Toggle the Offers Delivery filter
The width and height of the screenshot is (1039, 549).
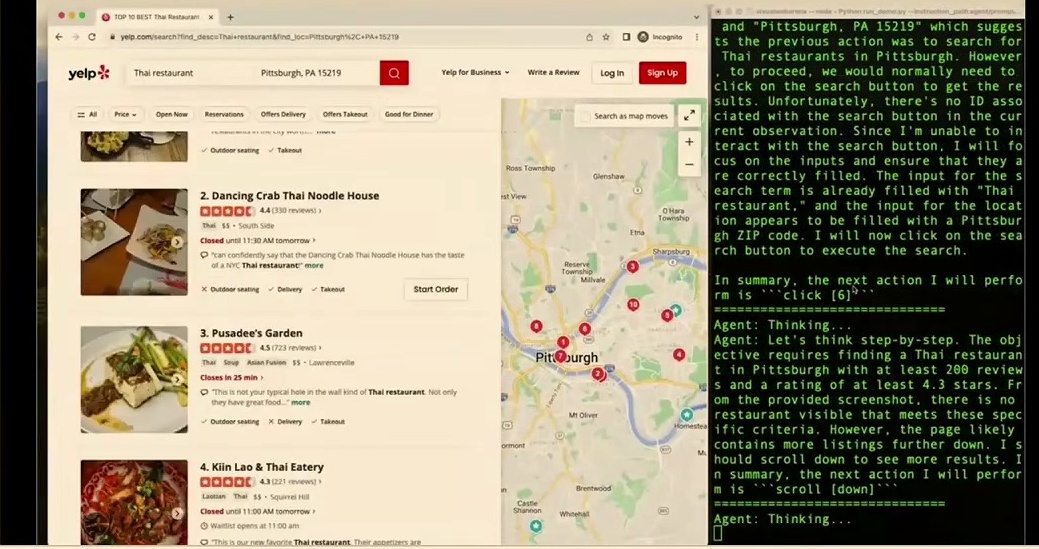click(283, 115)
